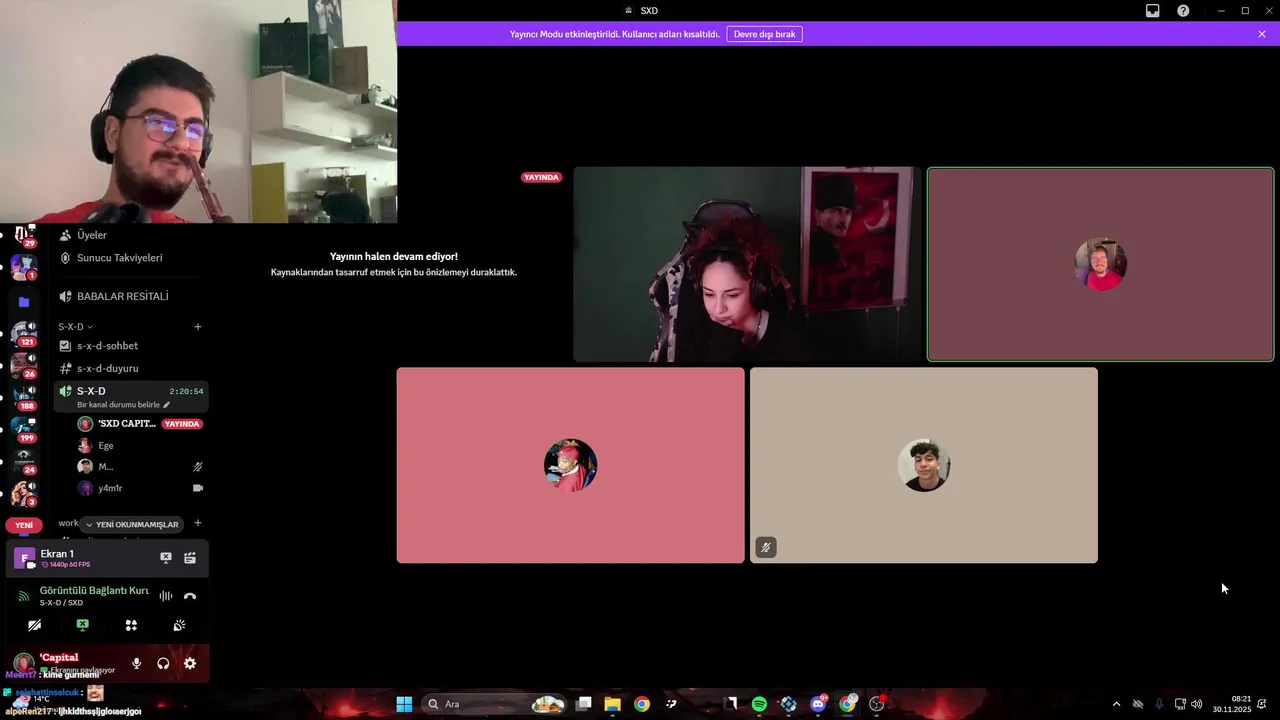Screen dimensions: 1280x720
Task: Disable streamer mode with 'Devre dışı bırak'
Action: (x=764, y=34)
